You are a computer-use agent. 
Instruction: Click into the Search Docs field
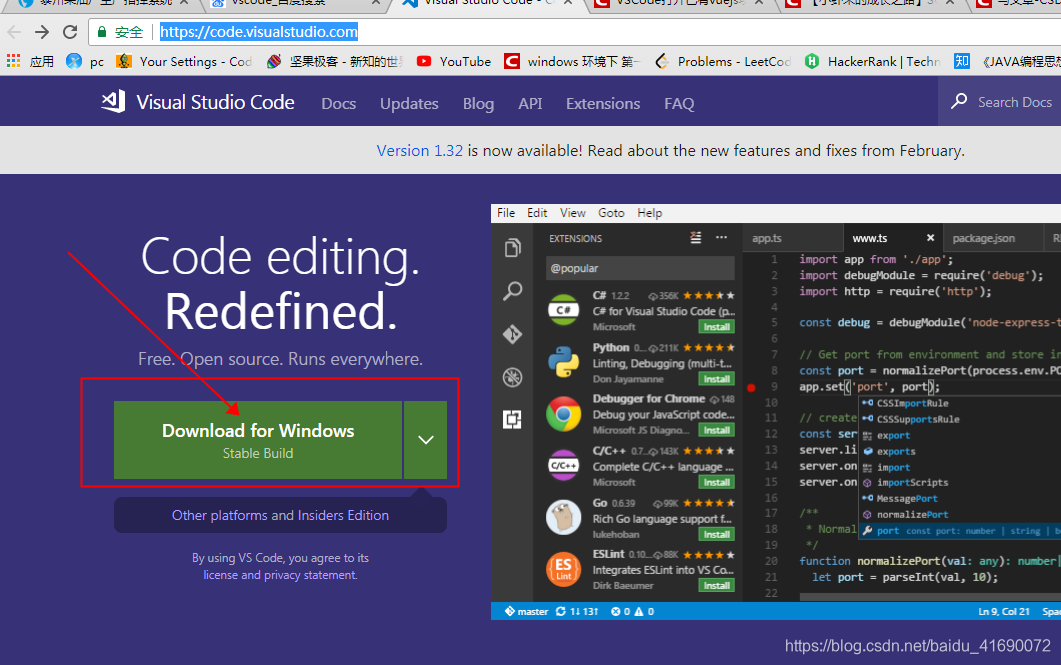[1014, 101]
